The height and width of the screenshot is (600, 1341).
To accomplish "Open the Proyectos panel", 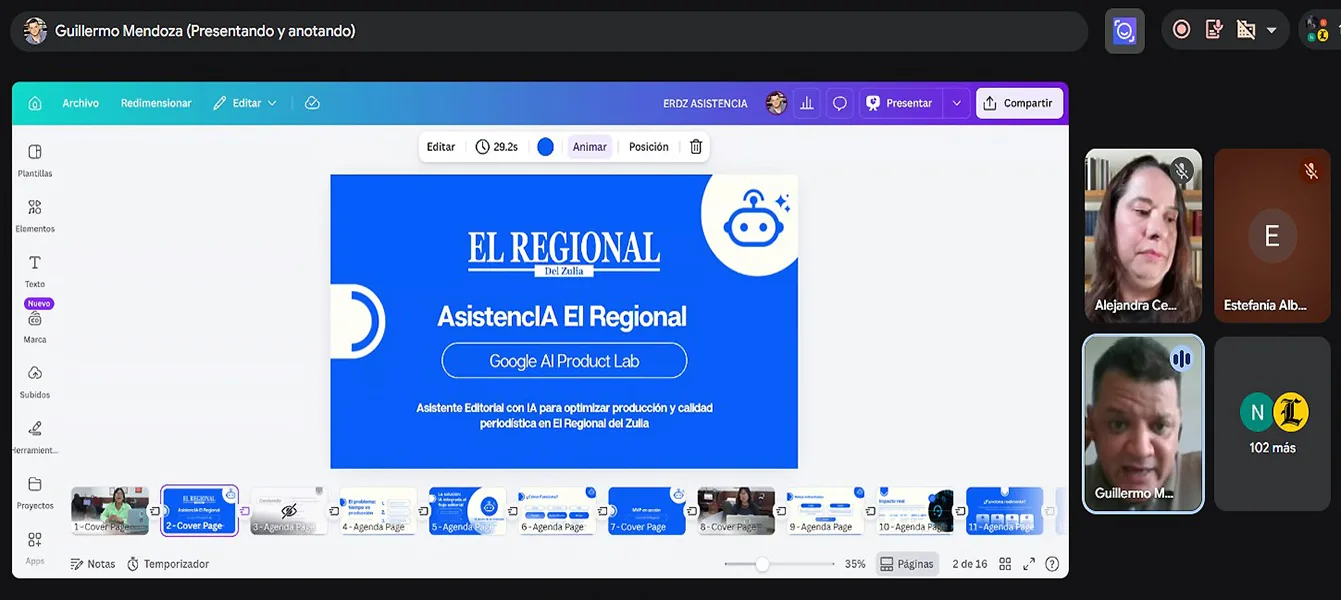I will tap(35, 492).
